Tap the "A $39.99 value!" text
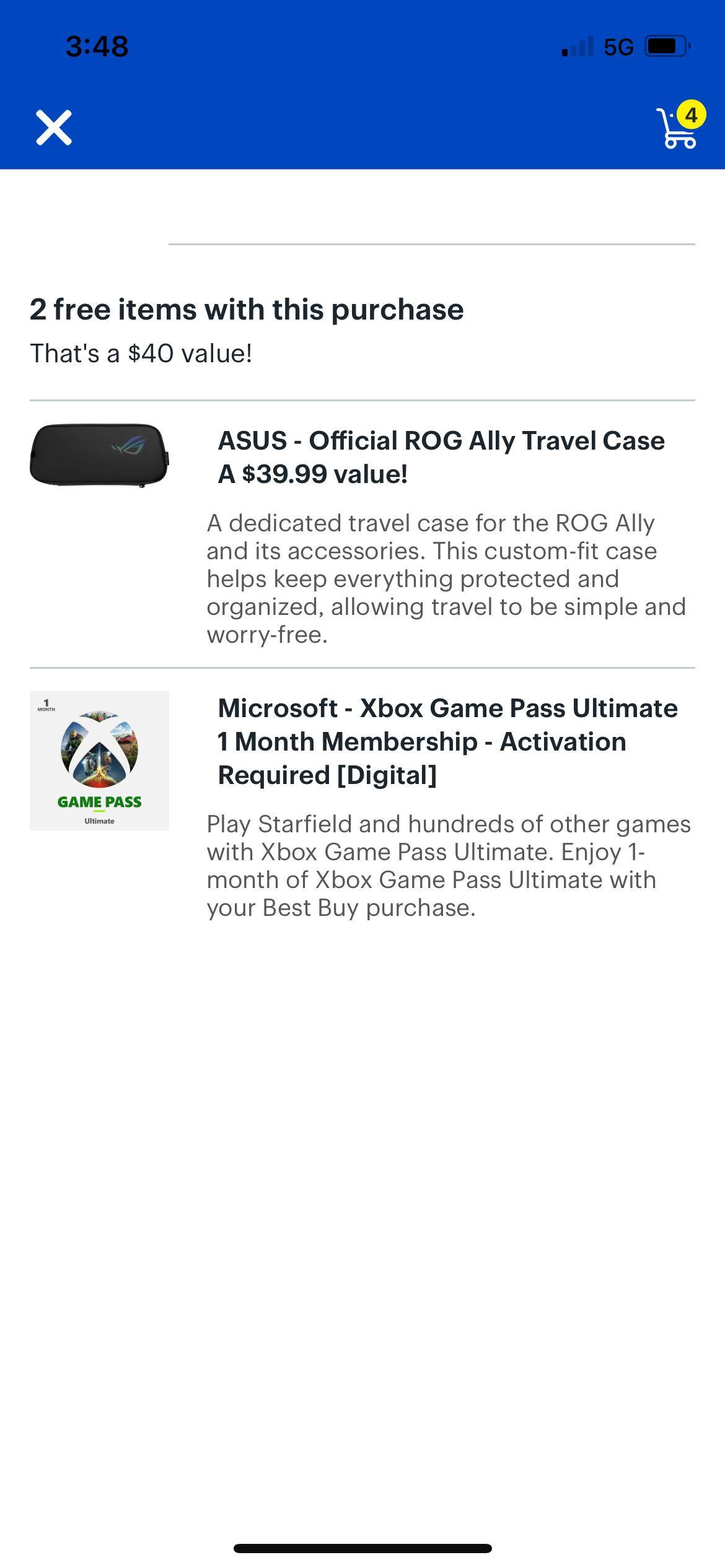This screenshot has width=725, height=1568. pos(312,474)
